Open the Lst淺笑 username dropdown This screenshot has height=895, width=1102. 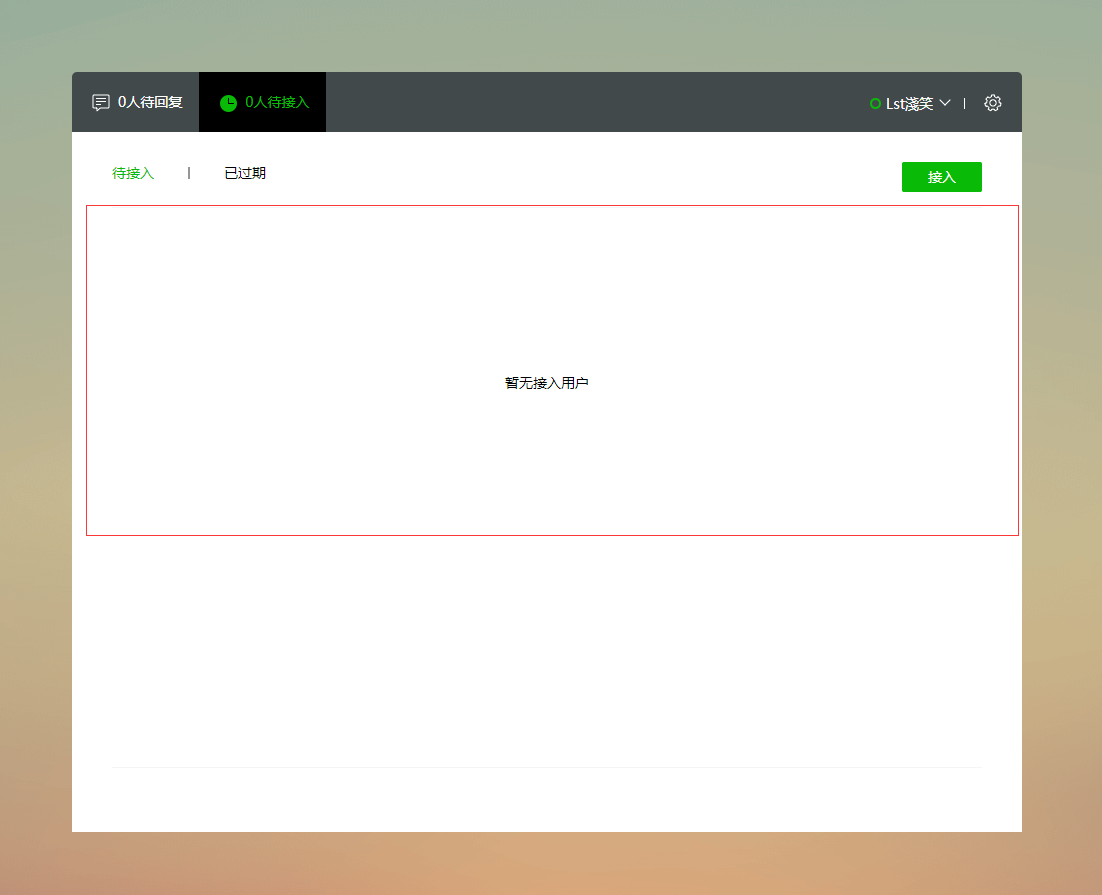[x=909, y=103]
